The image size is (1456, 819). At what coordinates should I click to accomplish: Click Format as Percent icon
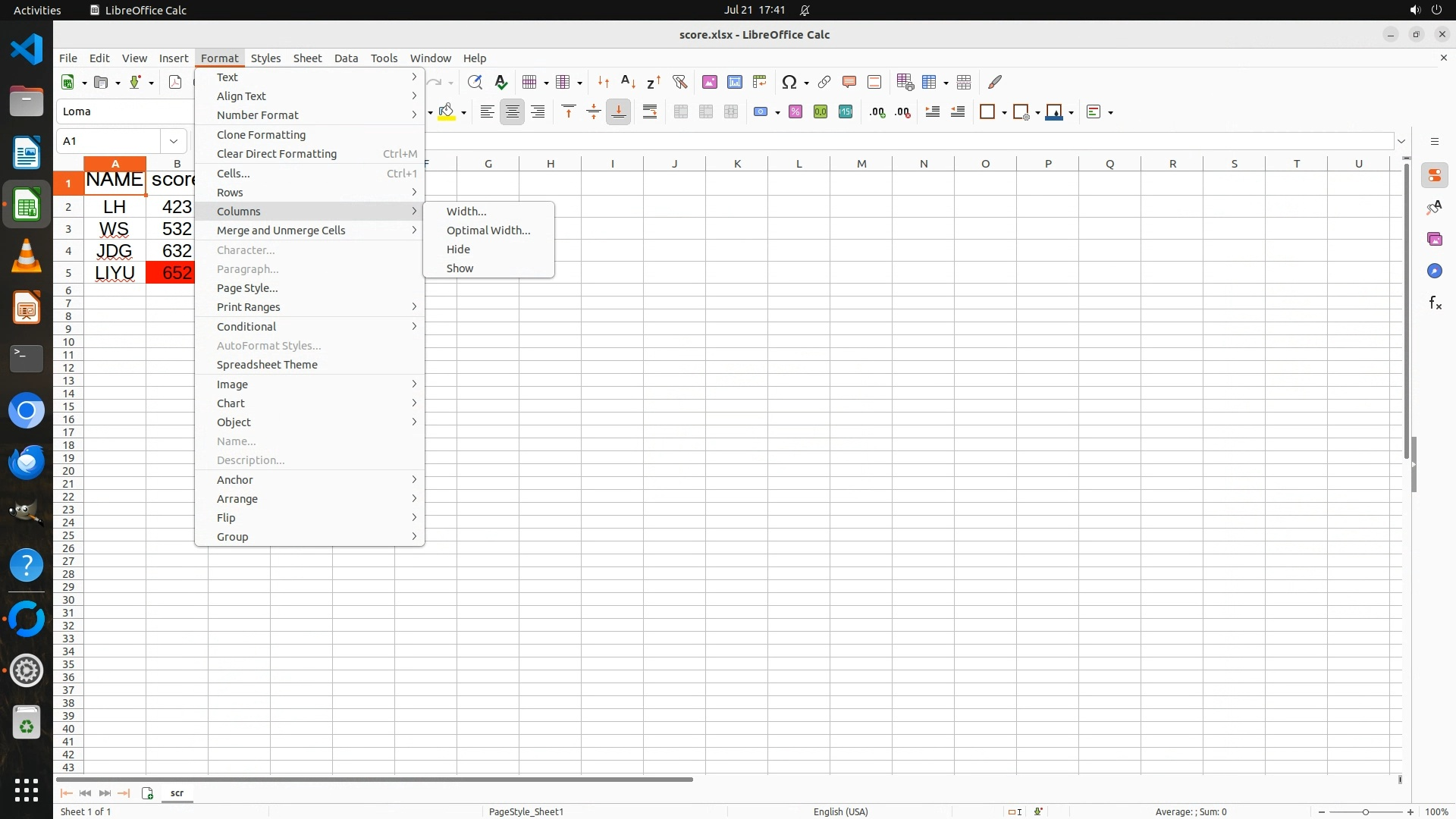[x=795, y=112]
